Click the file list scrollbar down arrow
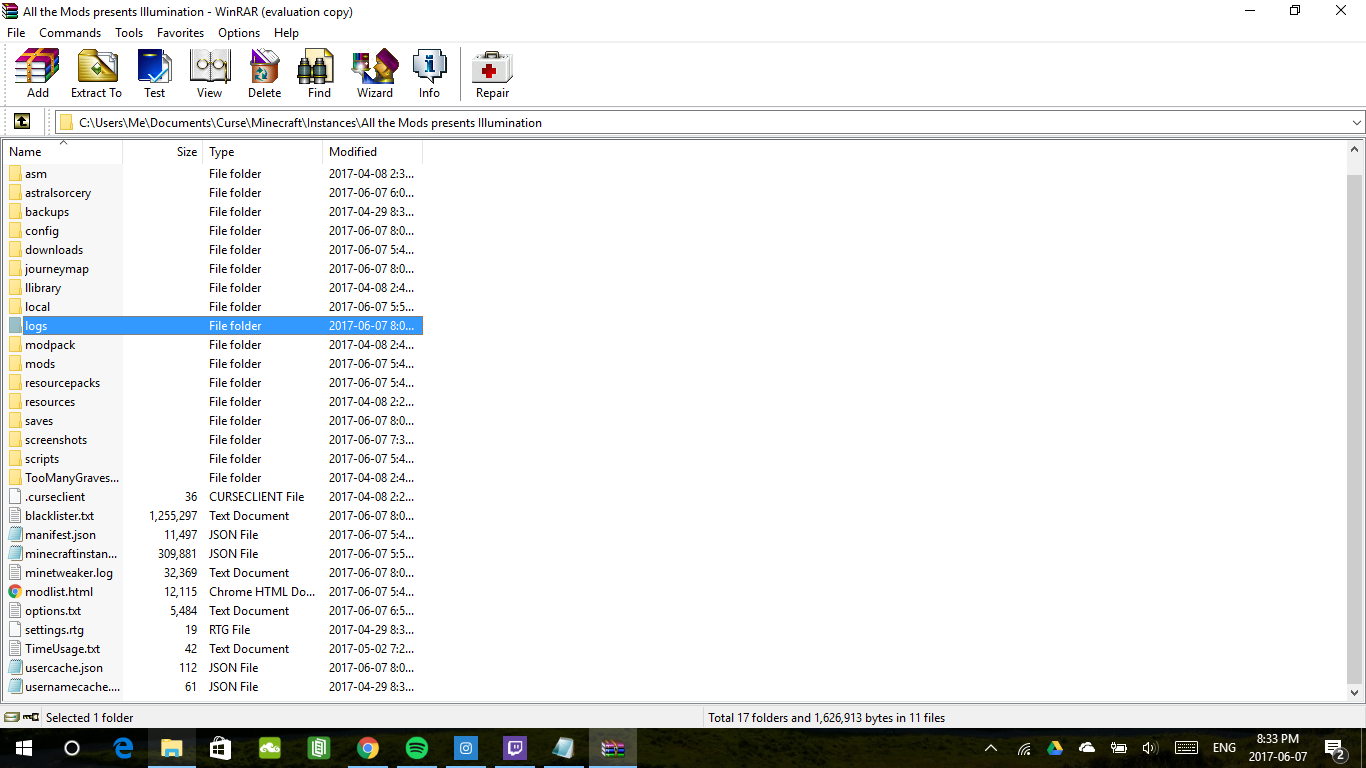This screenshot has width=1366, height=768. click(x=1355, y=692)
